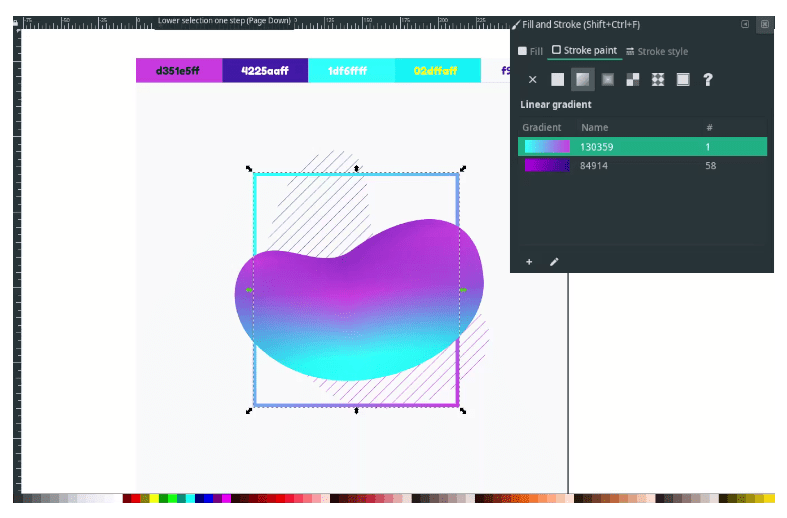The width and height of the screenshot is (787, 518).
Task: Click the Gradient column header
Action: point(542,127)
